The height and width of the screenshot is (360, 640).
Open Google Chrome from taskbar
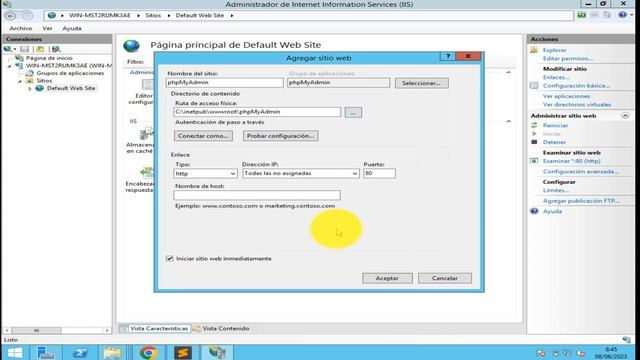(149, 353)
